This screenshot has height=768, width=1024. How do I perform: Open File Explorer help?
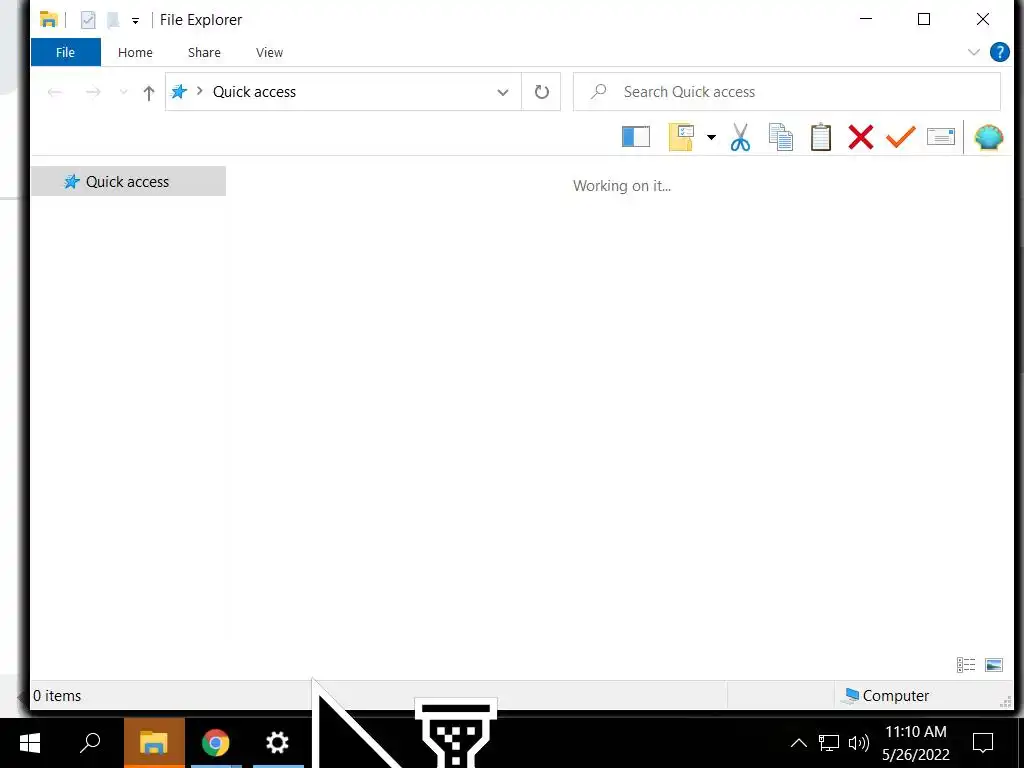click(x=999, y=52)
